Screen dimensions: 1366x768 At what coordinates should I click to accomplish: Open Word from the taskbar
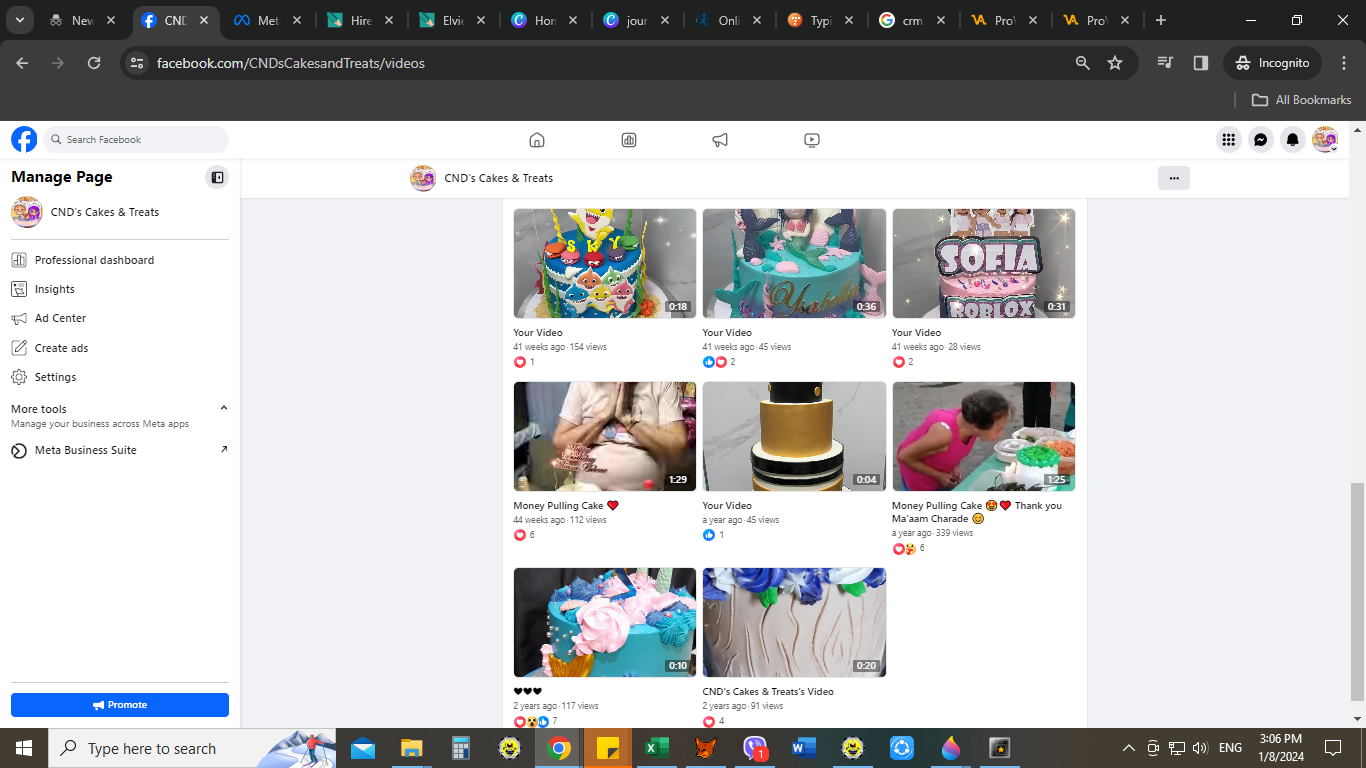click(804, 748)
